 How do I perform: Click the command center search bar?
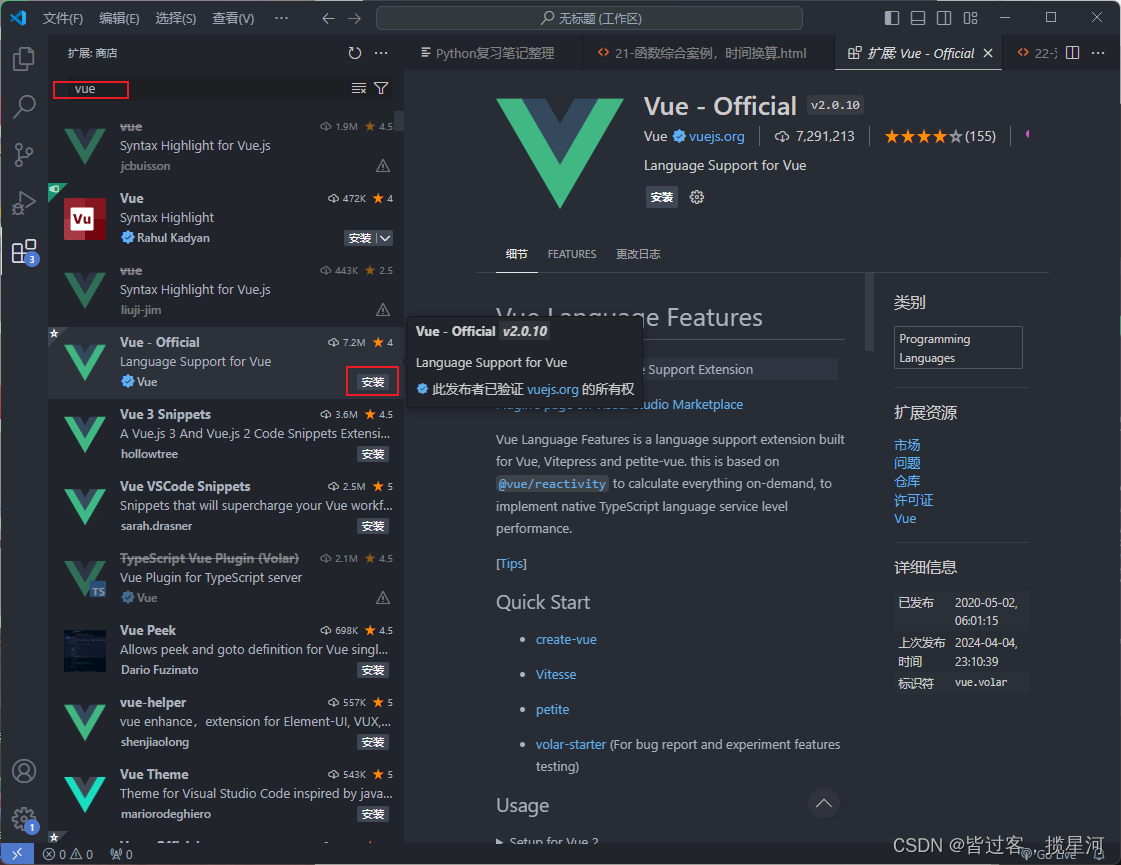point(589,19)
